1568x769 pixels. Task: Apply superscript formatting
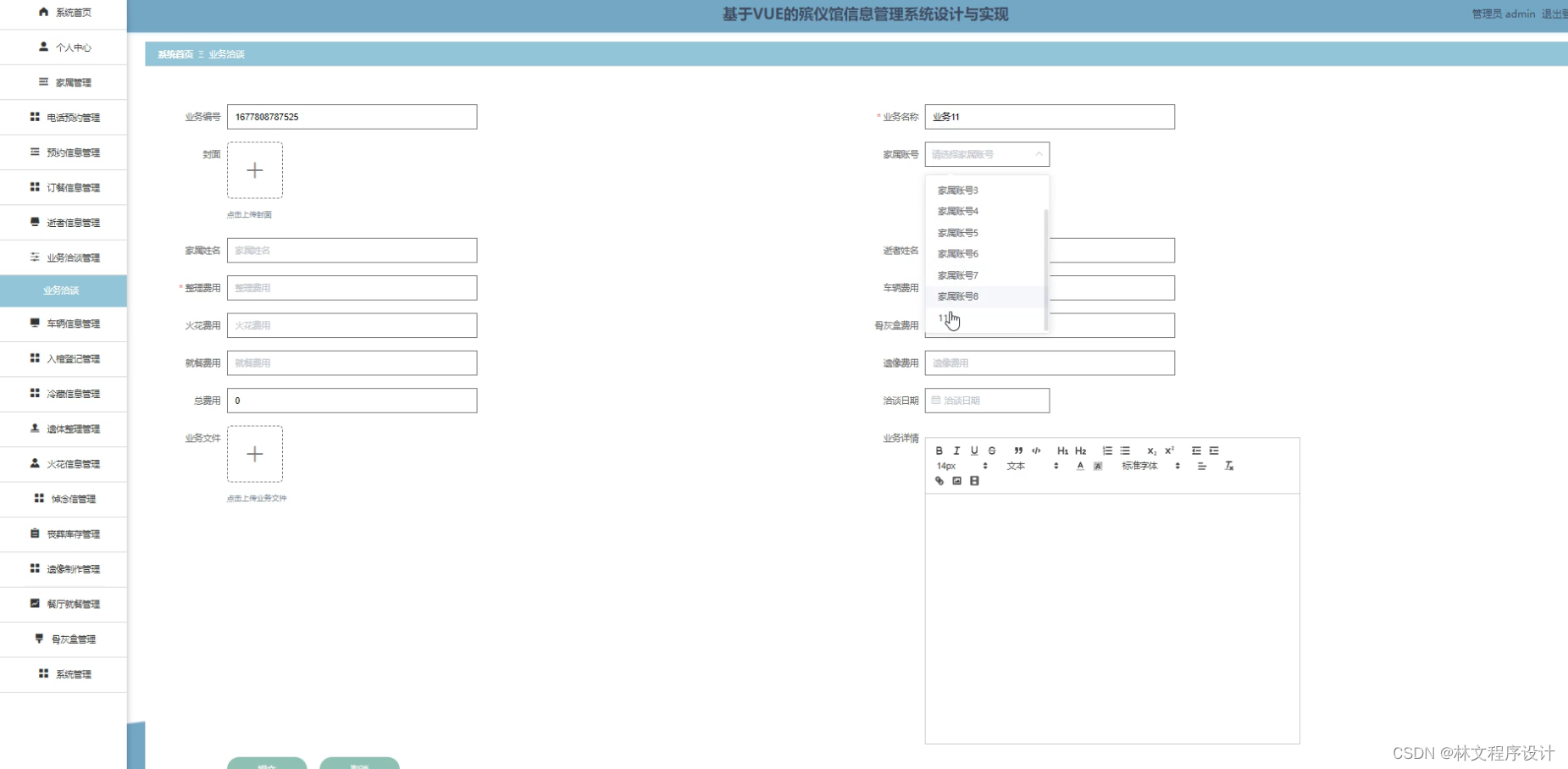1169,451
